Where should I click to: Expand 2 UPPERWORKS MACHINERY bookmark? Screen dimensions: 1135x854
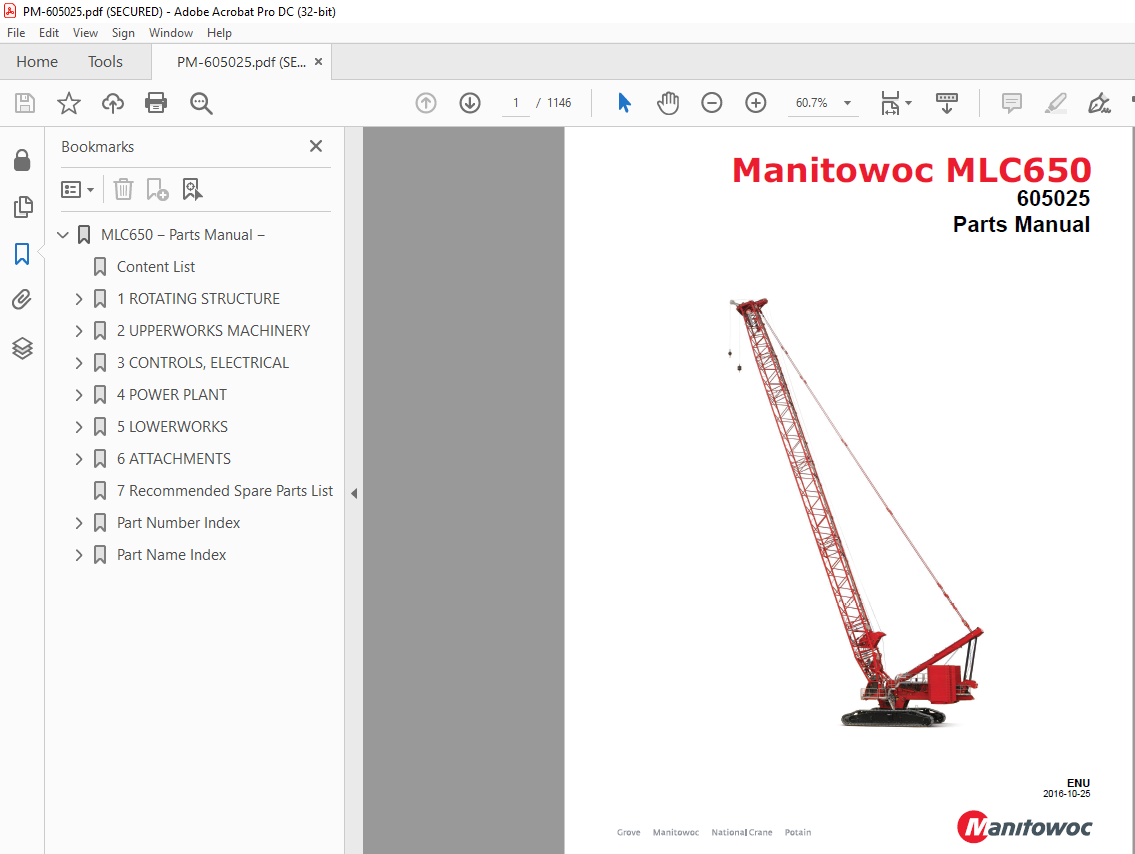pyautogui.click(x=79, y=331)
